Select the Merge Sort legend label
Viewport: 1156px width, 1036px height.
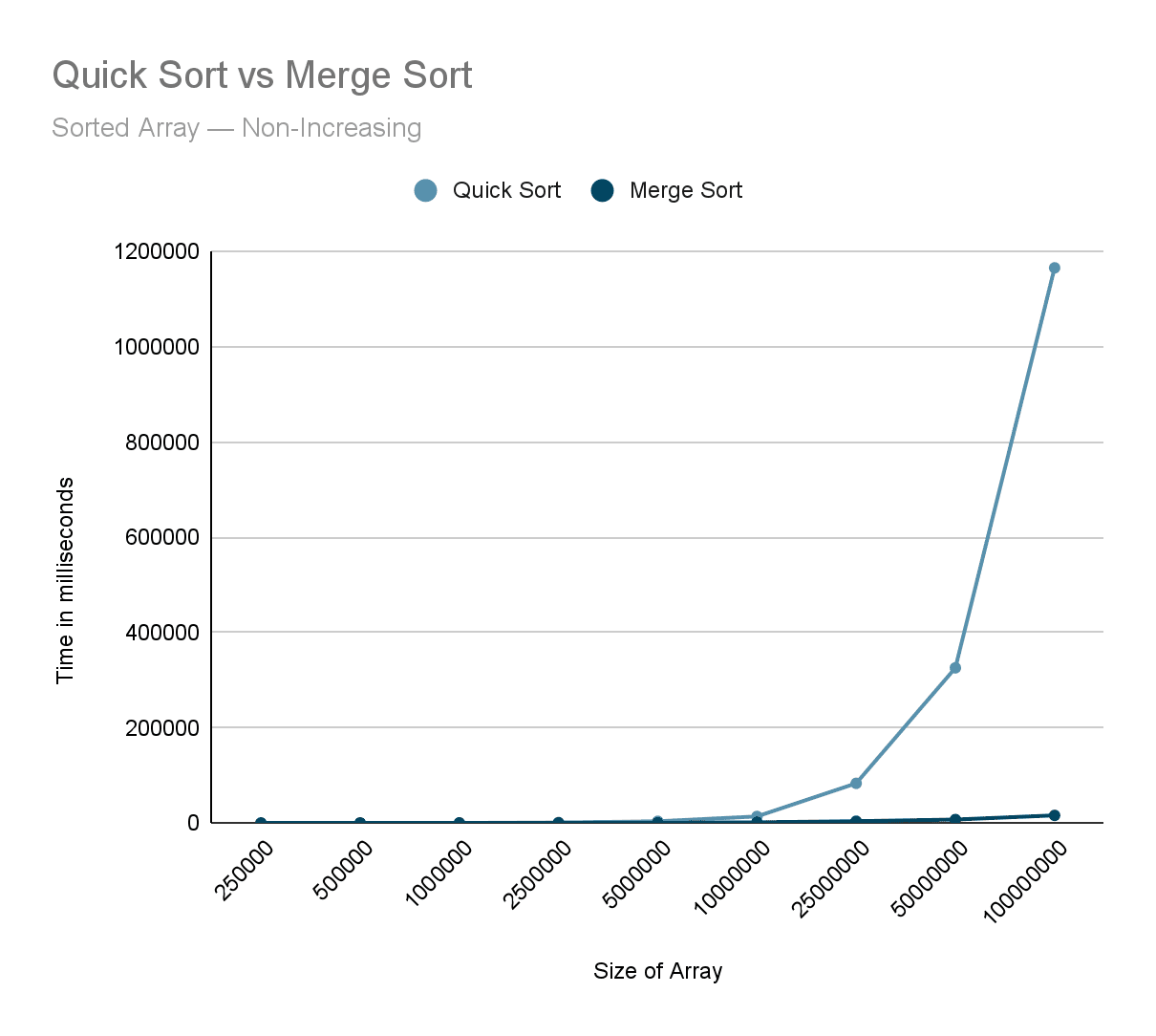coord(685,190)
